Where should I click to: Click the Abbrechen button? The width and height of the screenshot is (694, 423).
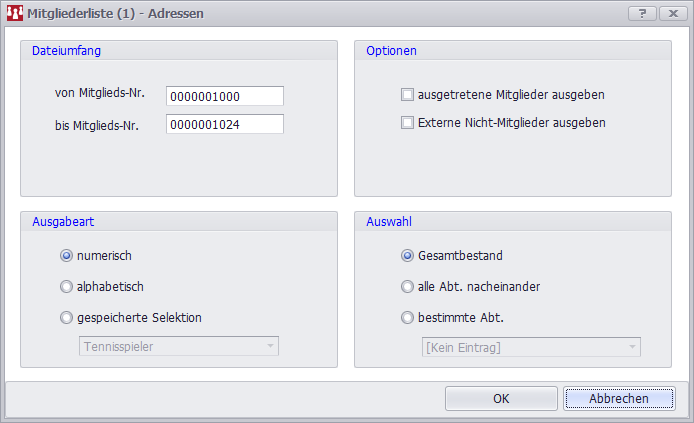click(618, 398)
